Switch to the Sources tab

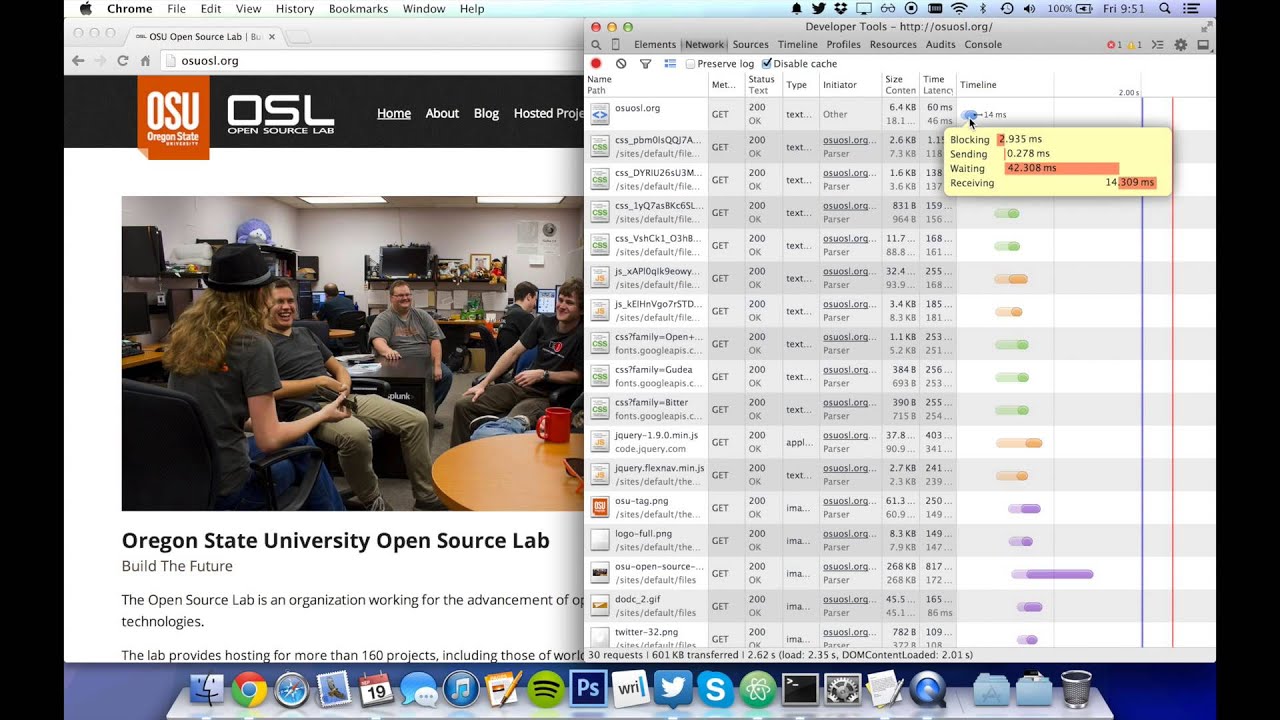coord(750,45)
